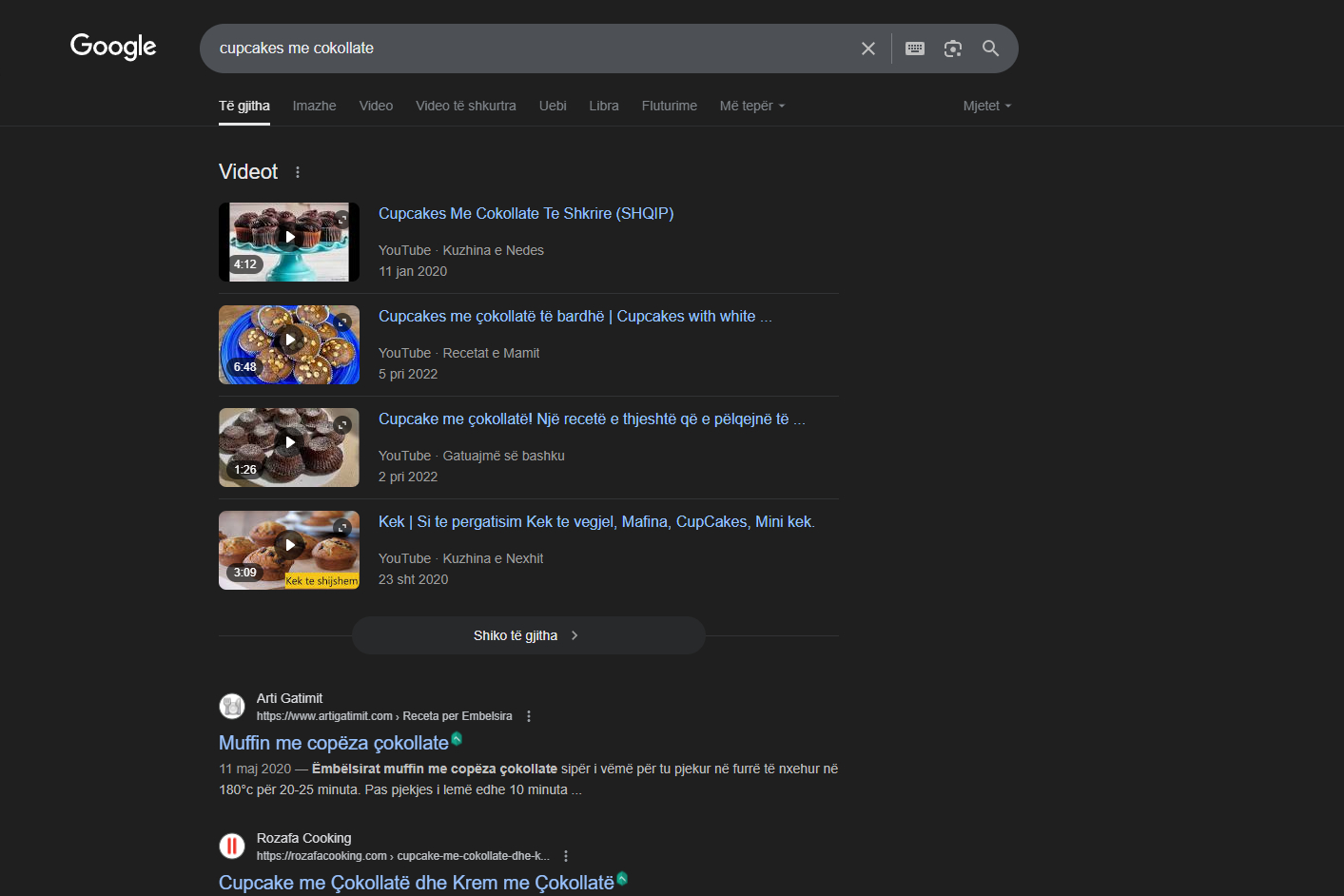Switch to the Video të shkurtra tab
This screenshot has height=896, width=1344.
(465, 106)
